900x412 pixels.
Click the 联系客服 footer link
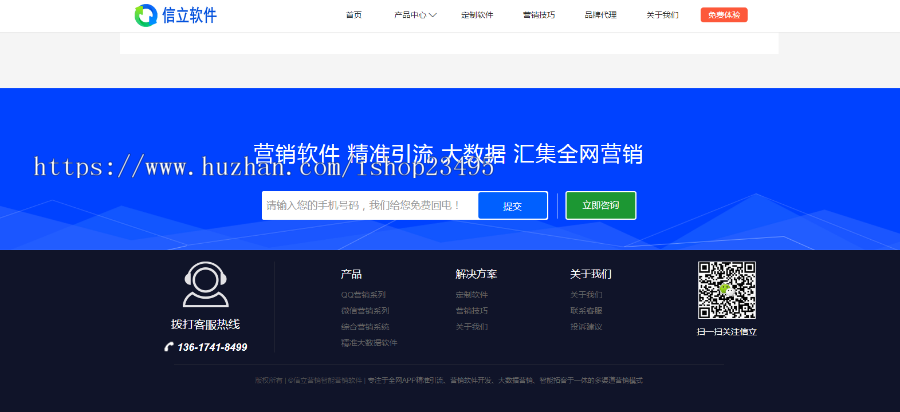coord(586,311)
